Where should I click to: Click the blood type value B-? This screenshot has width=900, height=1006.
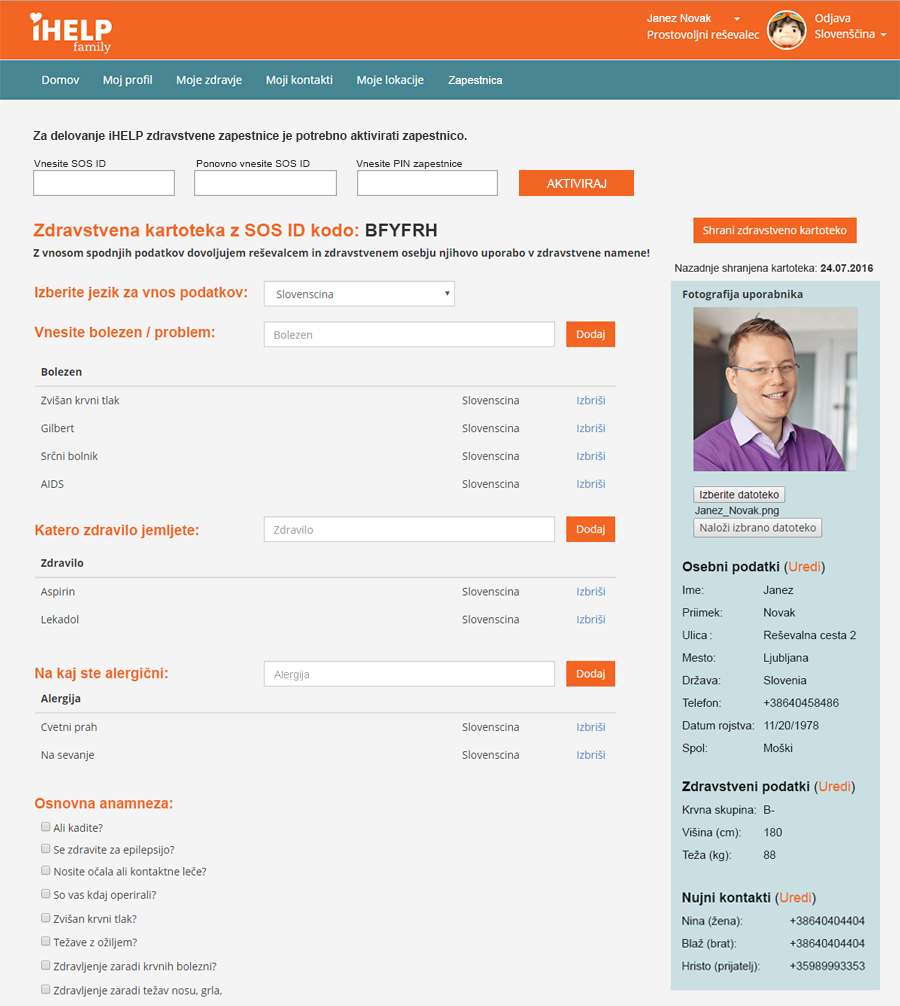[769, 810]
